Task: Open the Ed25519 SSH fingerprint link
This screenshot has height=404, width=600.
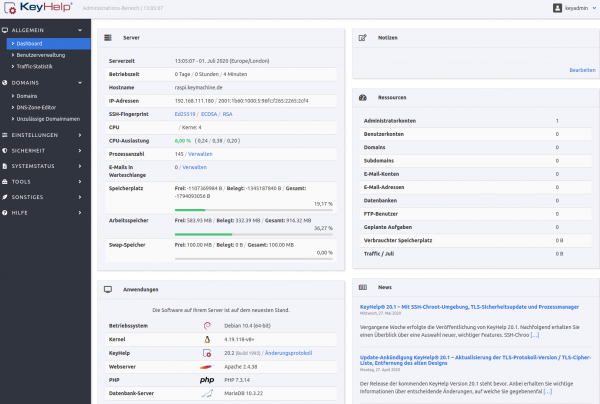Action: click(x=185, y=114)
